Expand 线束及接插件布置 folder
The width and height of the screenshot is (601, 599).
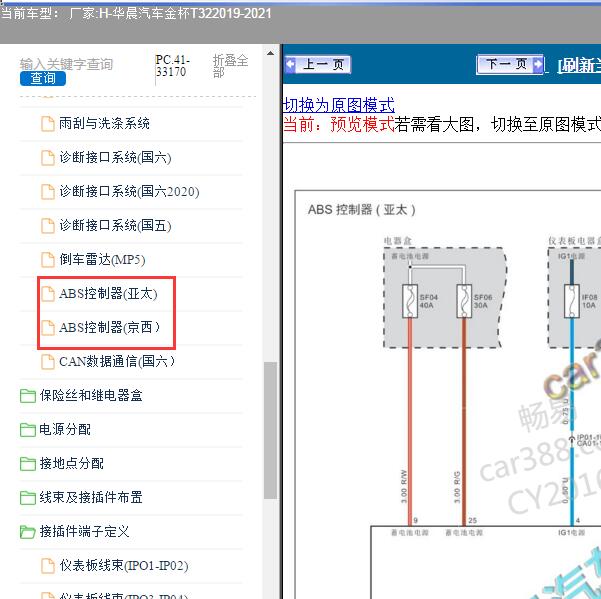[91, 497]
